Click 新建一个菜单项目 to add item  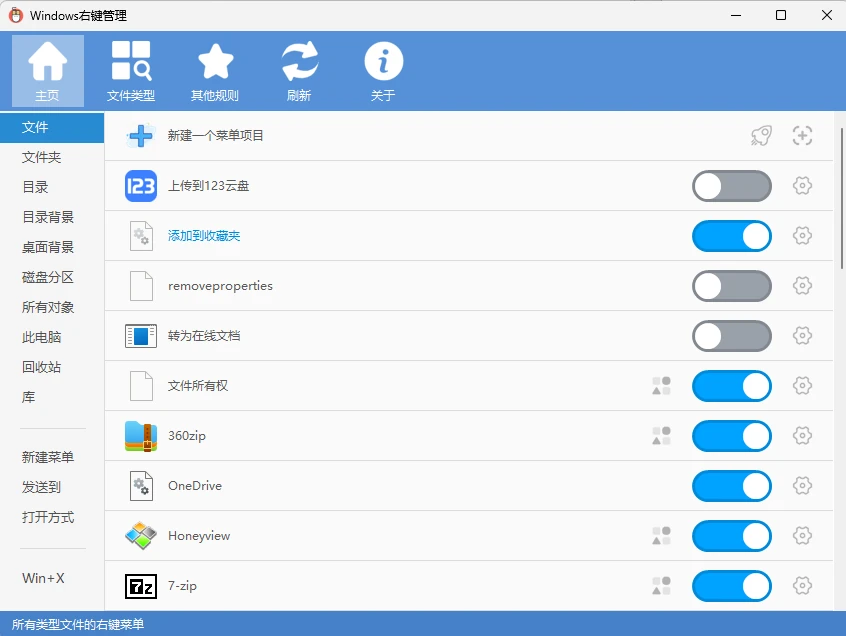pos(215,135)
